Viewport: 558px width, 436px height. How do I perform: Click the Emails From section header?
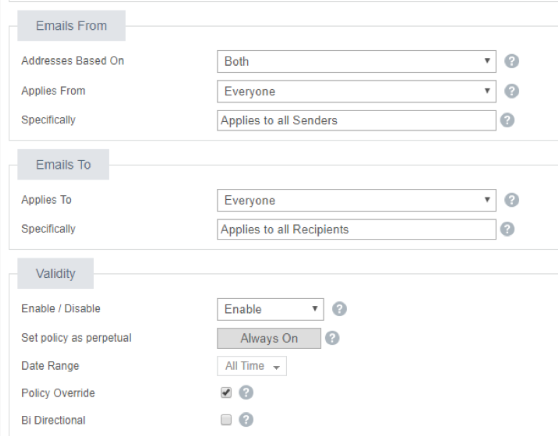[x=72, y=26]
